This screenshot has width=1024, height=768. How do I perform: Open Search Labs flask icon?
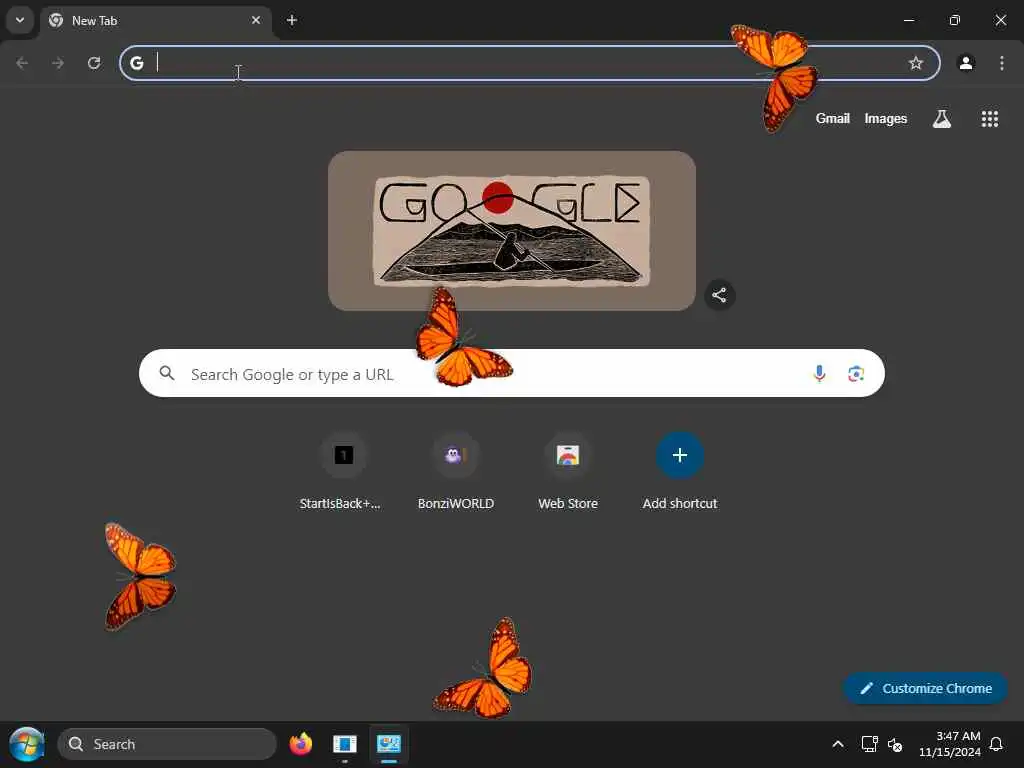click(x=942, y=119)
